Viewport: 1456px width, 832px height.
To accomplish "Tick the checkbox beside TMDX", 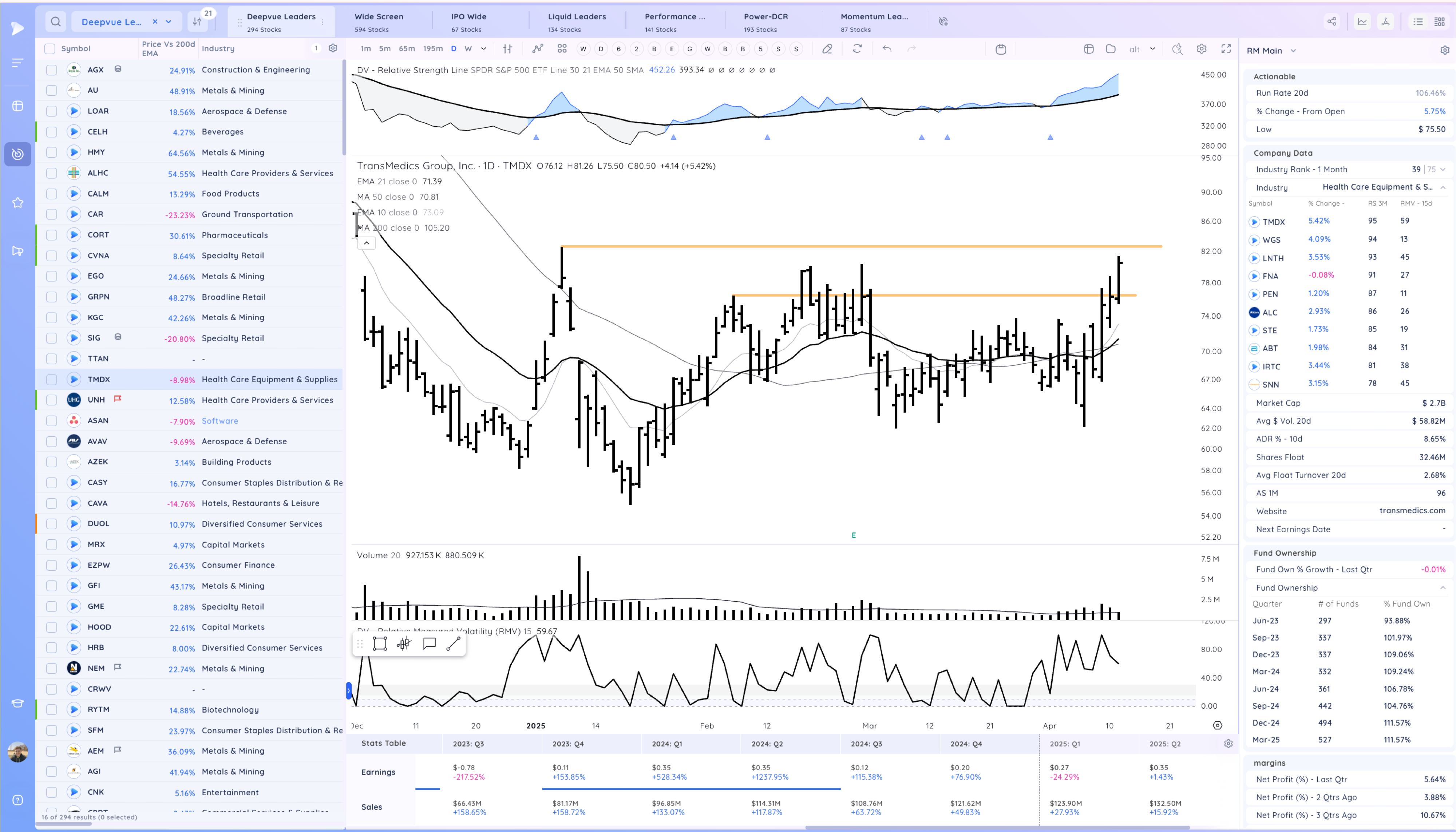I will pos(51,380).
